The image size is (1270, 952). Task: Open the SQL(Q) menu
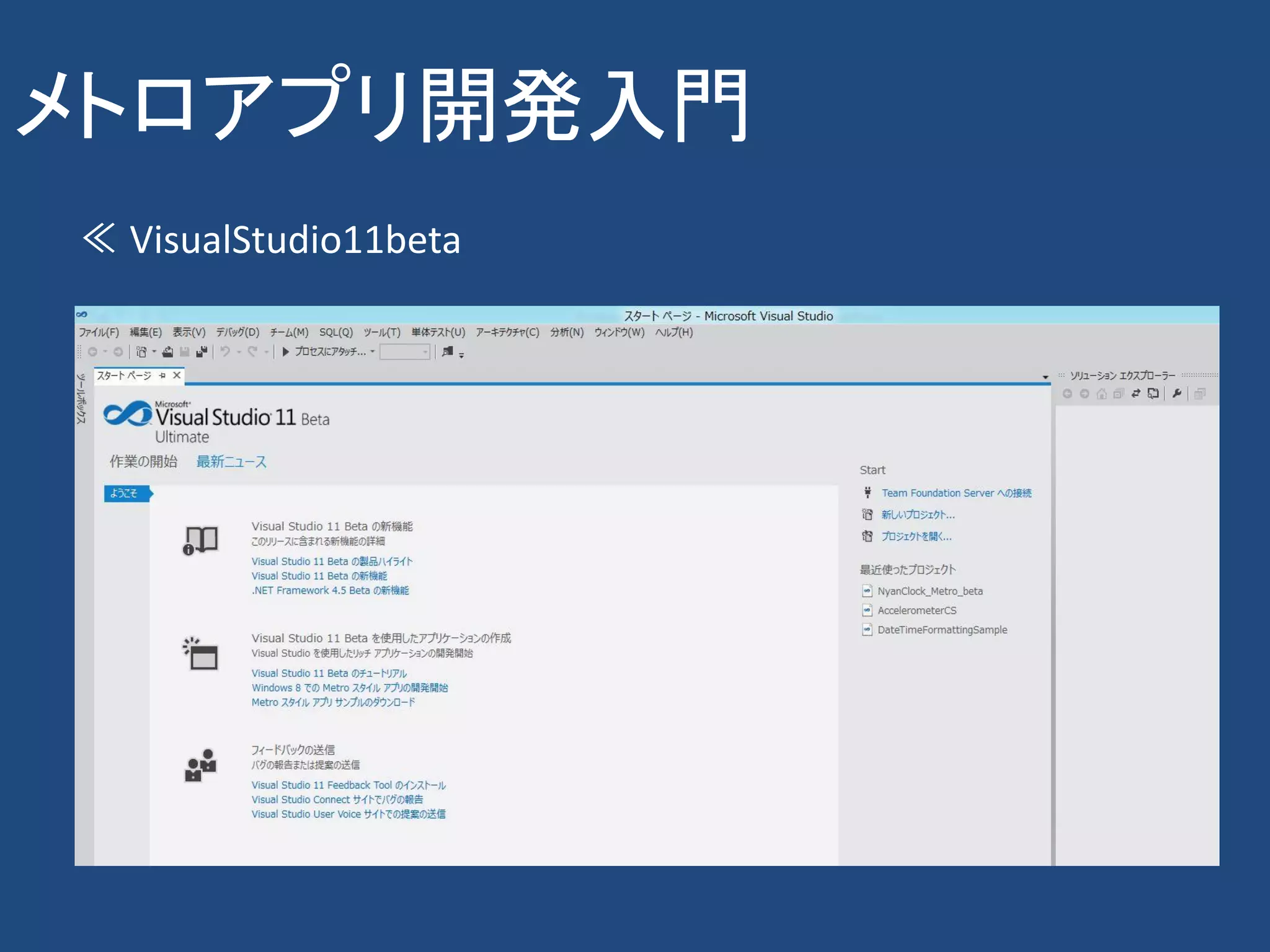[336, 332]
